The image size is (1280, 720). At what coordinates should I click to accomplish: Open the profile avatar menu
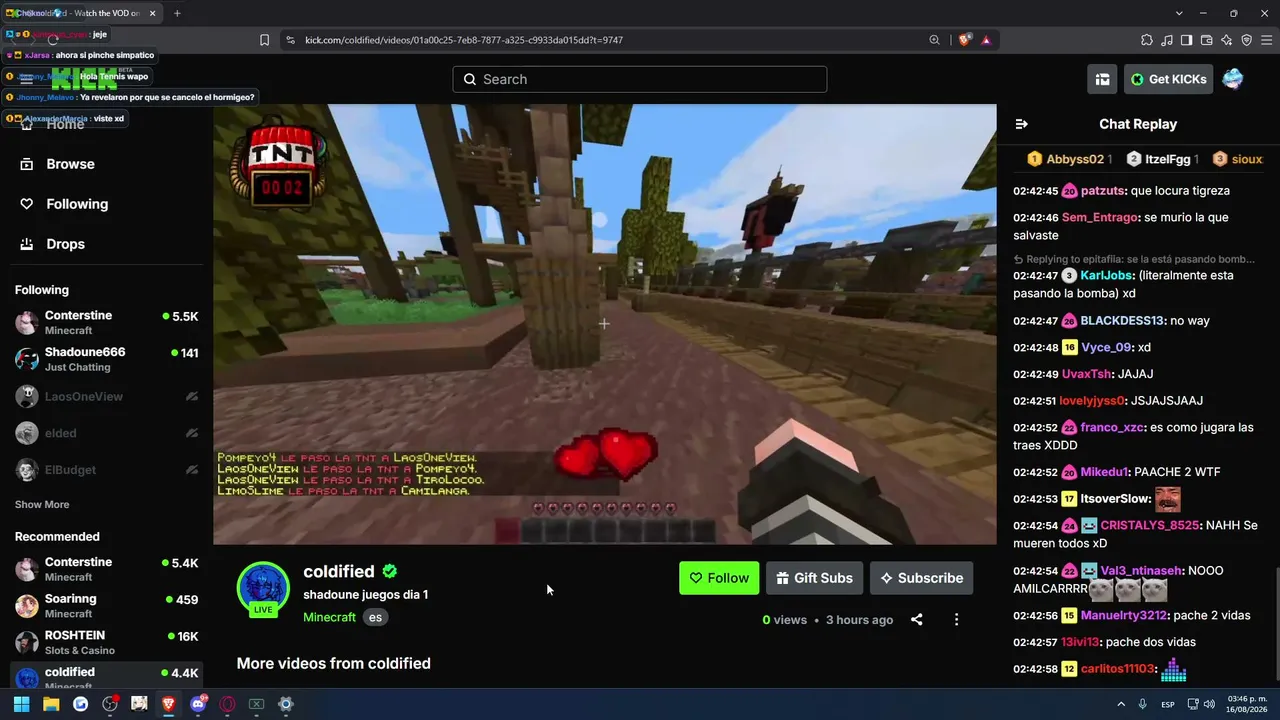[x=1233, y=79]
